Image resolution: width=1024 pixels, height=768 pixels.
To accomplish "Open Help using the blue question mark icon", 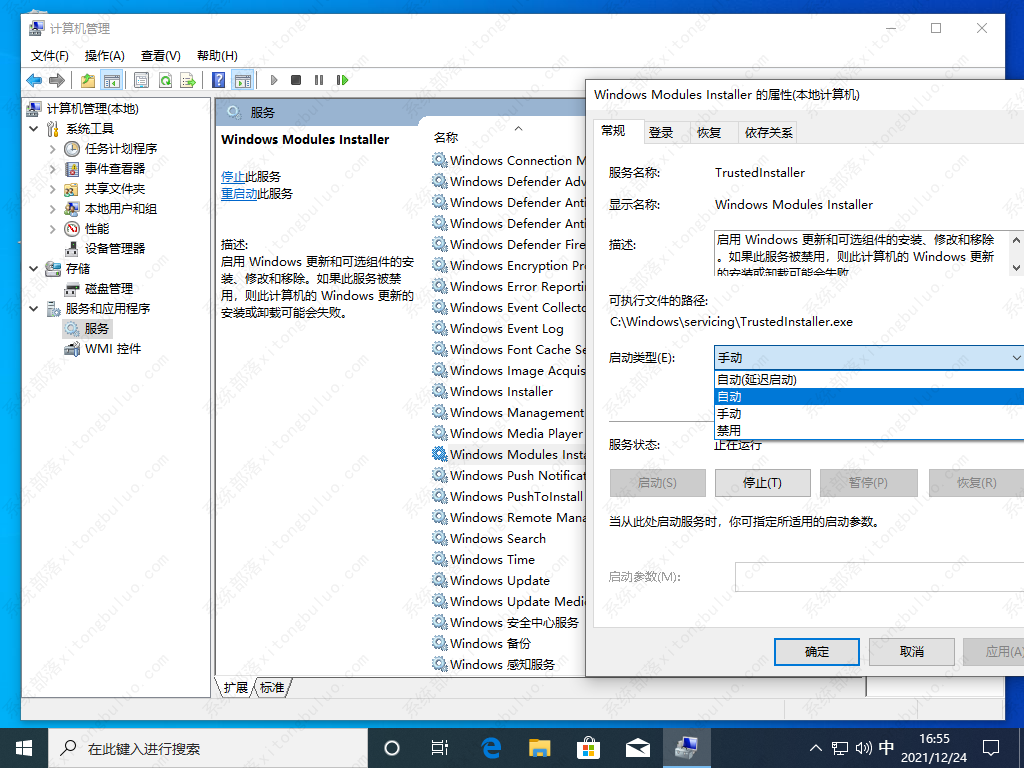I will (x=218, y=80).
